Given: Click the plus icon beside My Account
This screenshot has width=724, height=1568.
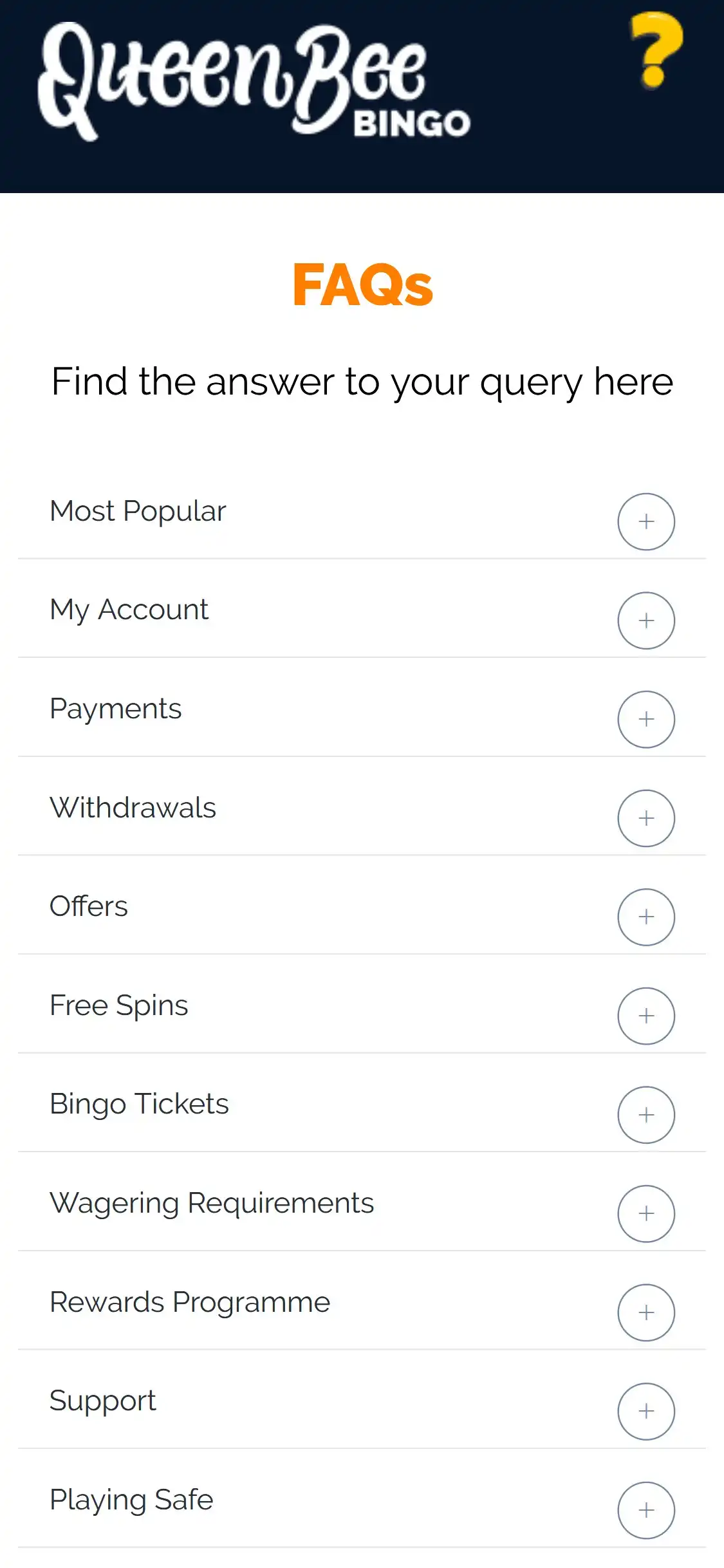Looking at the screenshot, I should pos(646,621).
